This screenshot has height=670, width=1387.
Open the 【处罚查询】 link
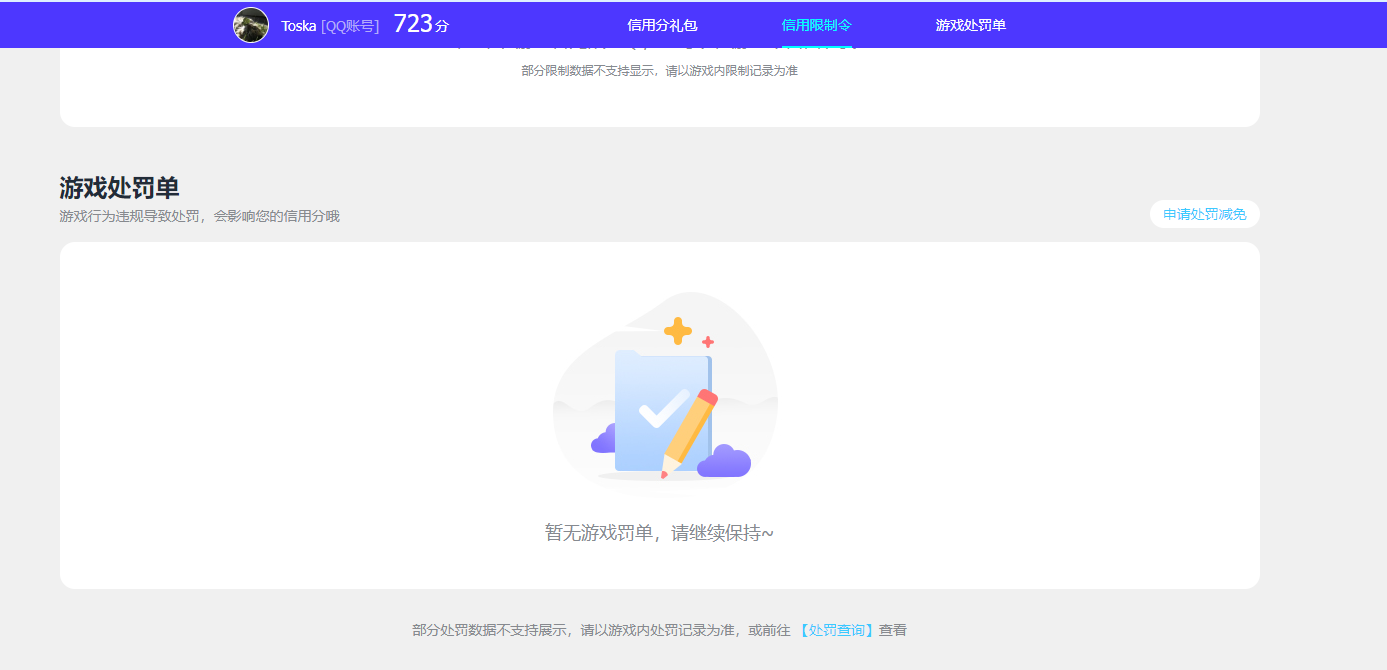pyautogui.click(x=836, y=630)
